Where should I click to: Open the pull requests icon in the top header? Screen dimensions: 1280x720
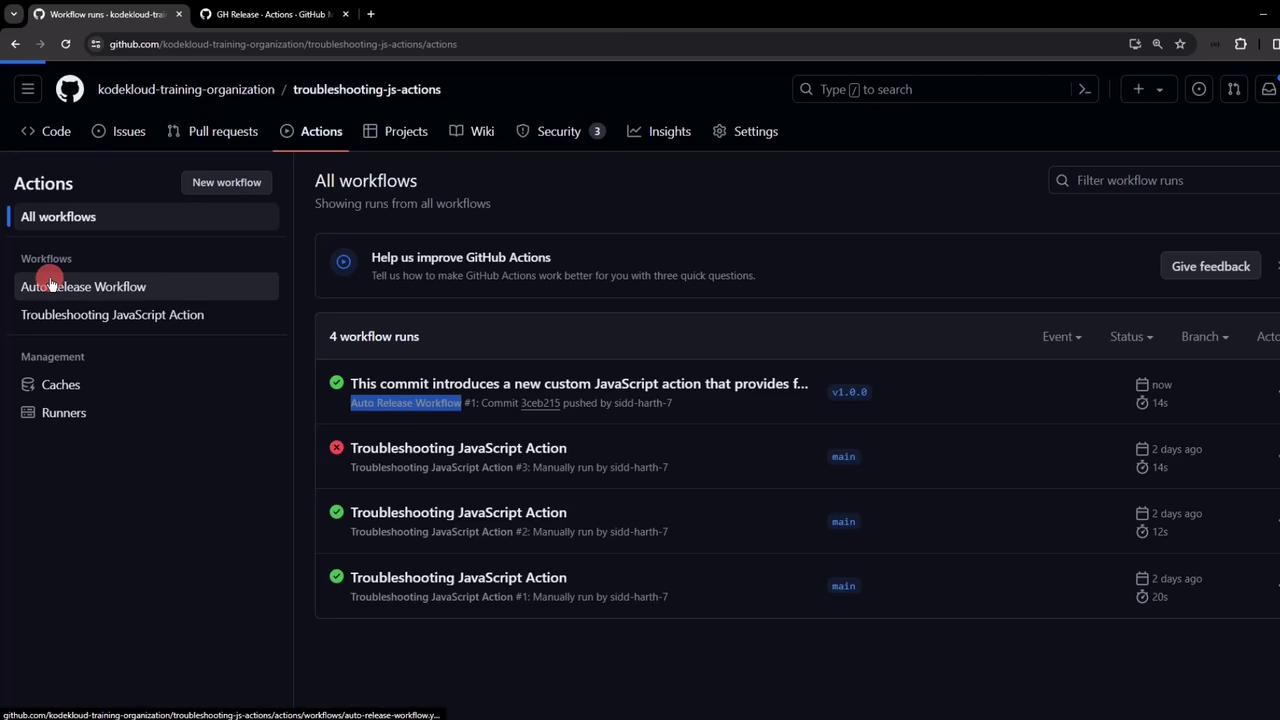click(1234, 89)
